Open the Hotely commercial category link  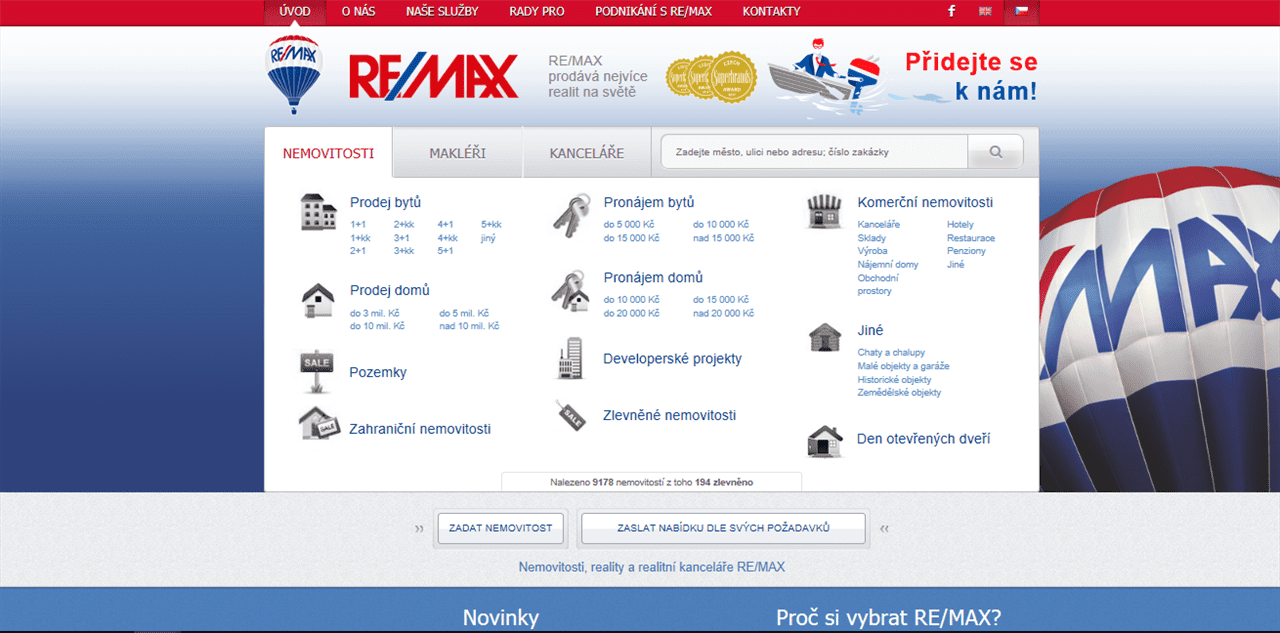pyautogui.click(x=960, y=225)
